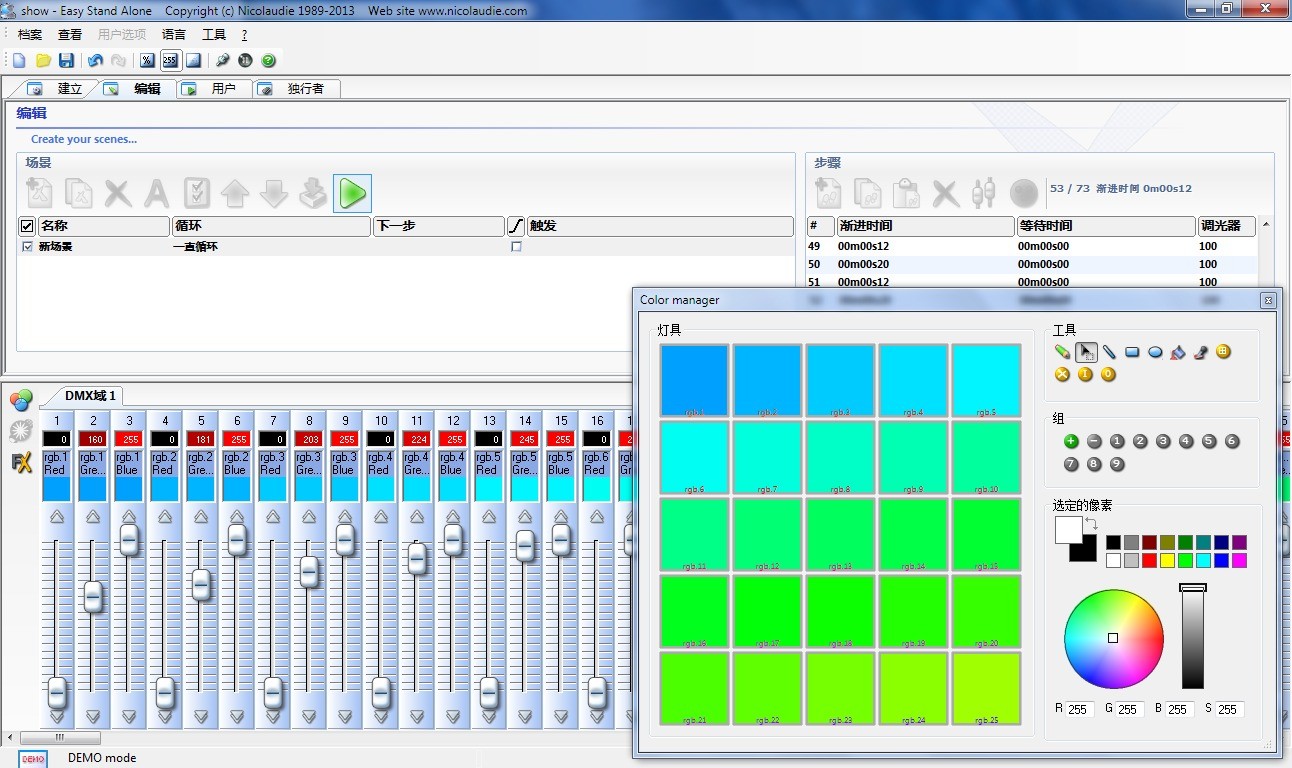Click the green add group button
The height and width of the screenshot is (768, 1292).
[1071, 441]
